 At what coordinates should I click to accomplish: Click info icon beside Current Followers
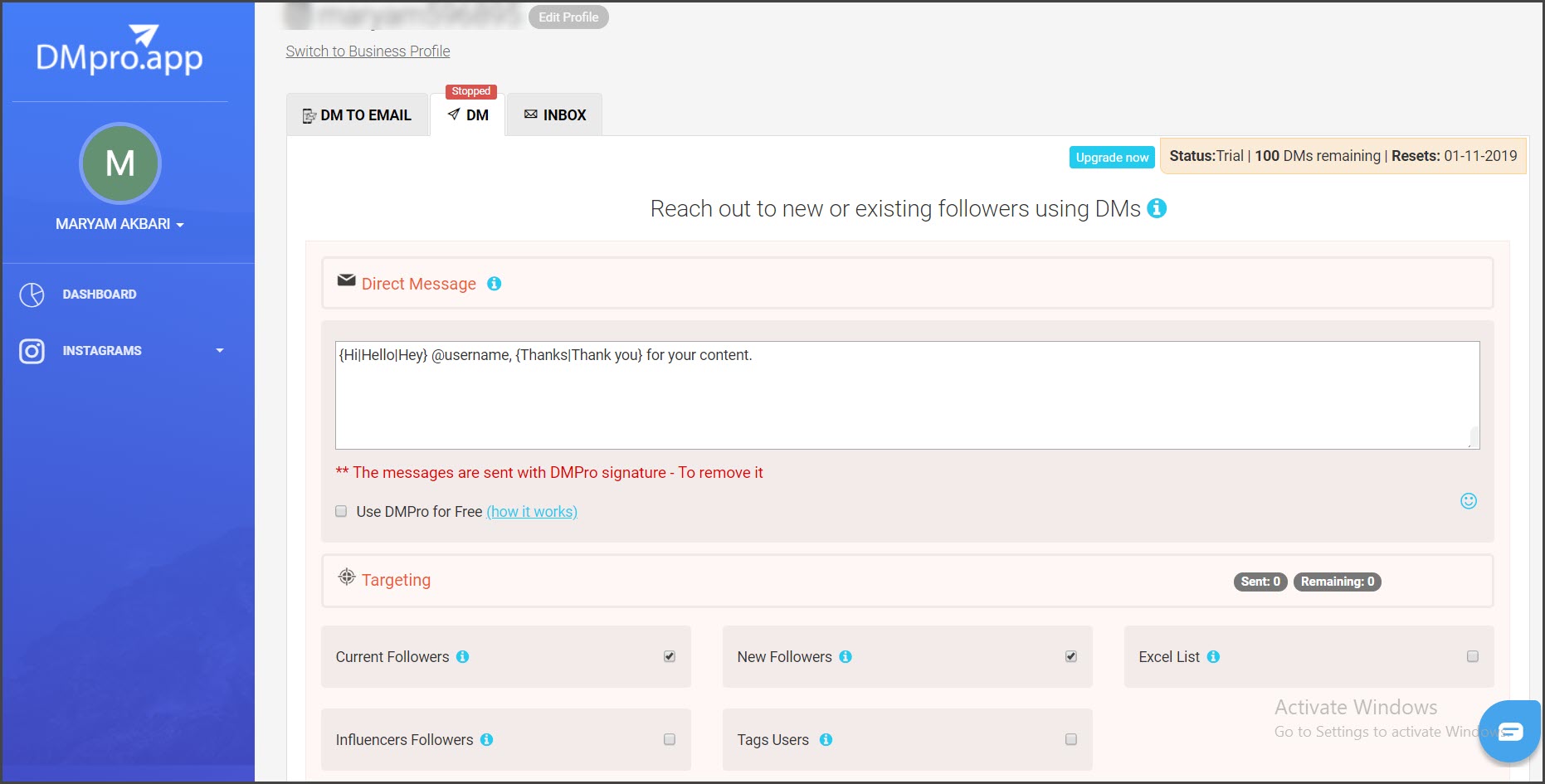463,657
